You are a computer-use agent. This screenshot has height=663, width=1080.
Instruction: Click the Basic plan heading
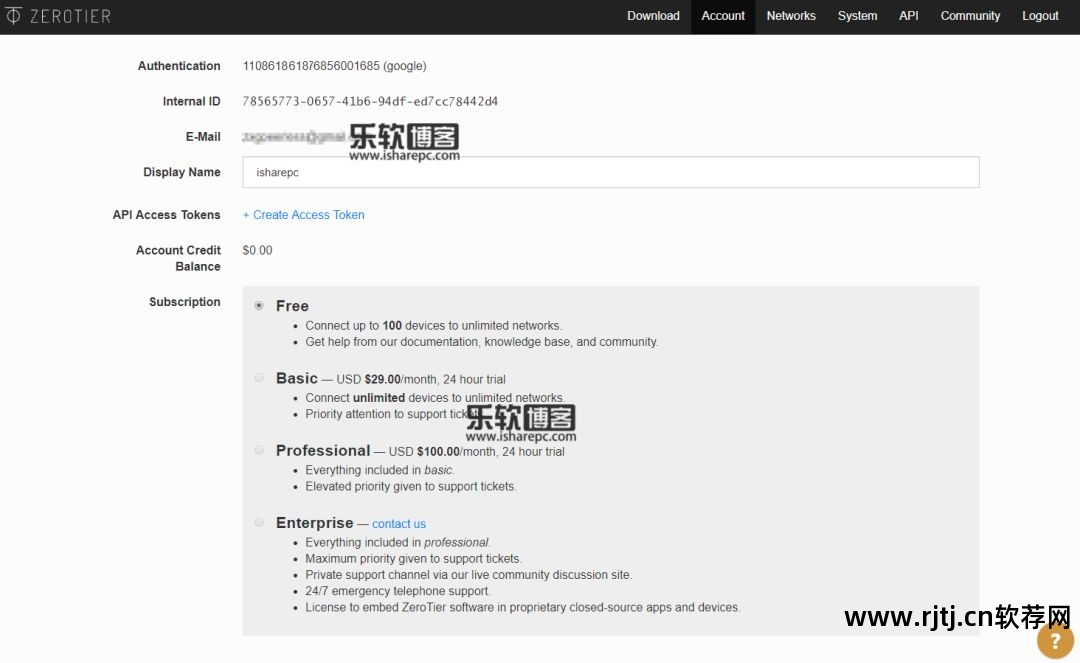pyautogui.click(x=297, y=378)
